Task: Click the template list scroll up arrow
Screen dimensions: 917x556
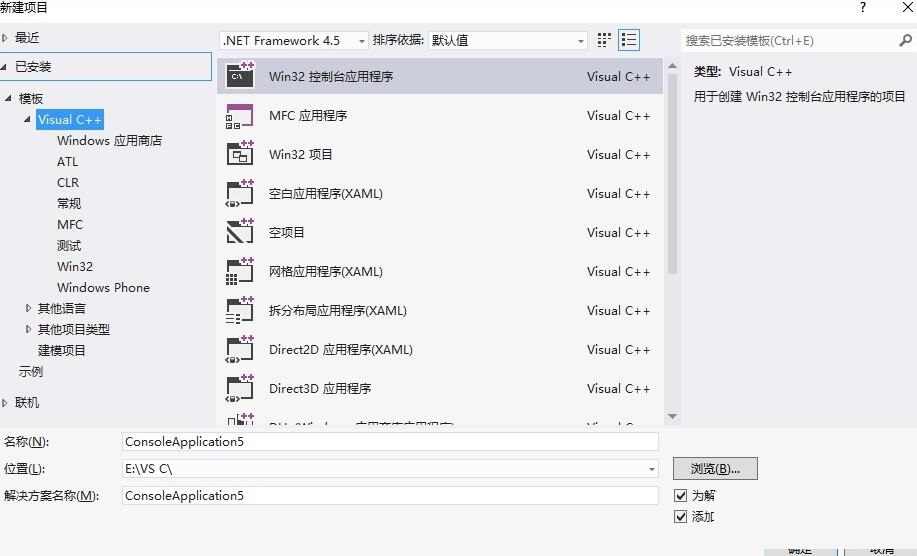Action: coord(673,66)
